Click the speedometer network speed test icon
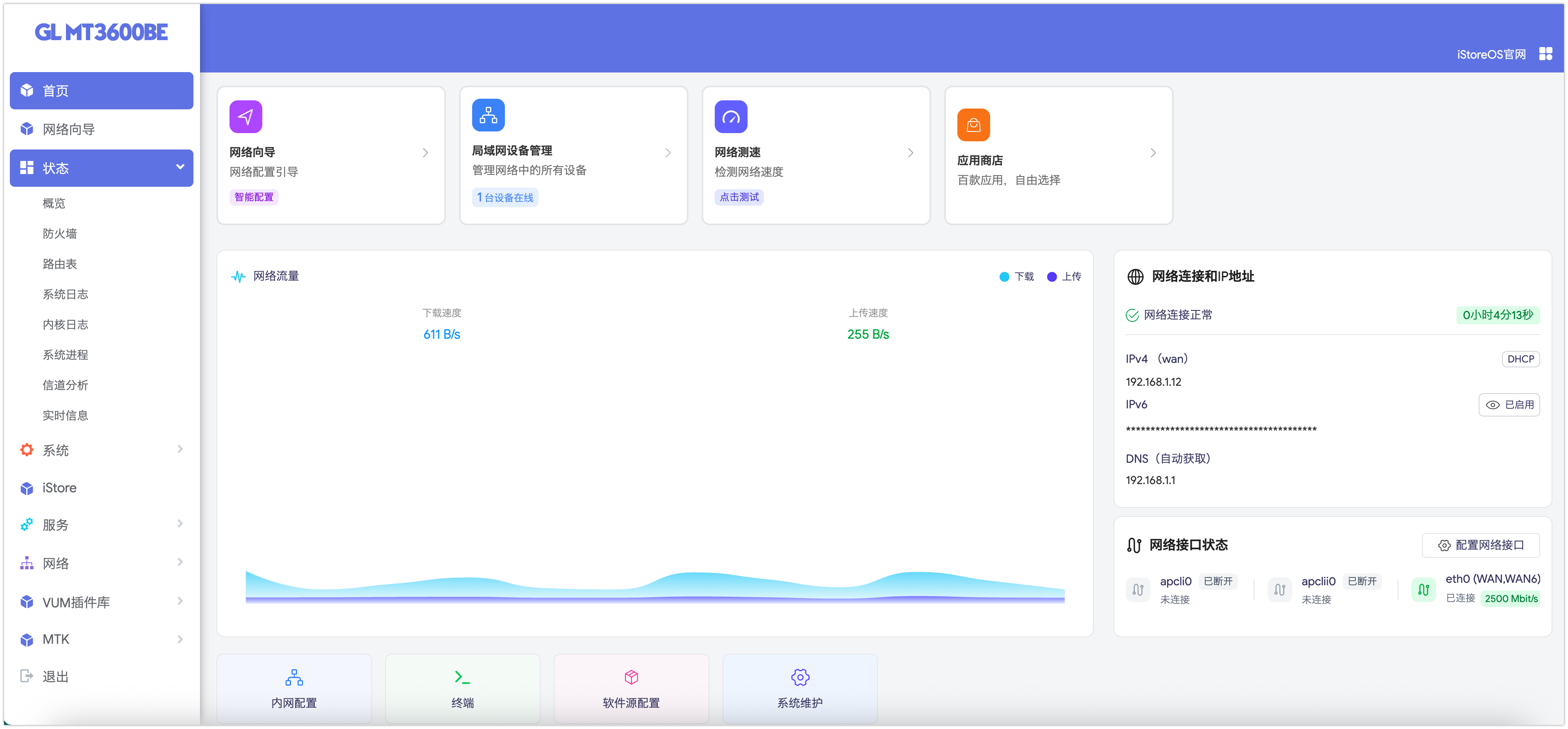This screenshot has height=729, width=1568. 730,117
